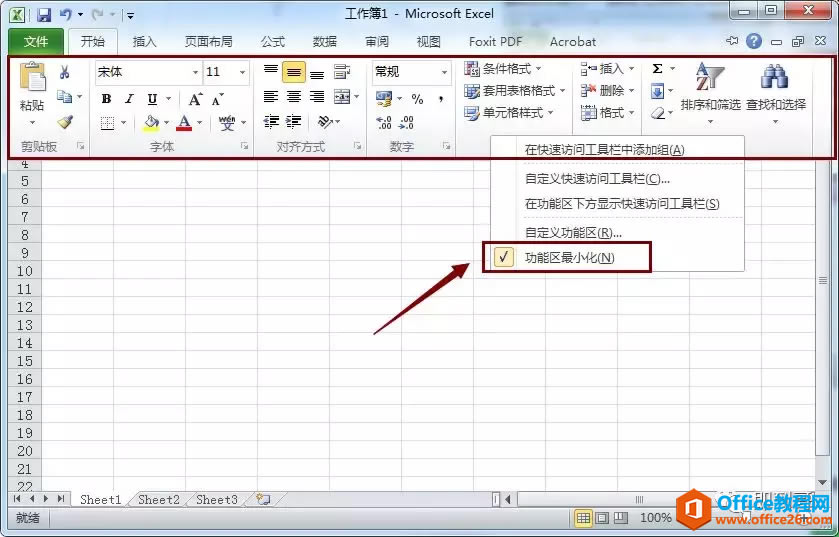Toggle Wrap Text icon
839x537 pixels.
(x=341, y=72)
